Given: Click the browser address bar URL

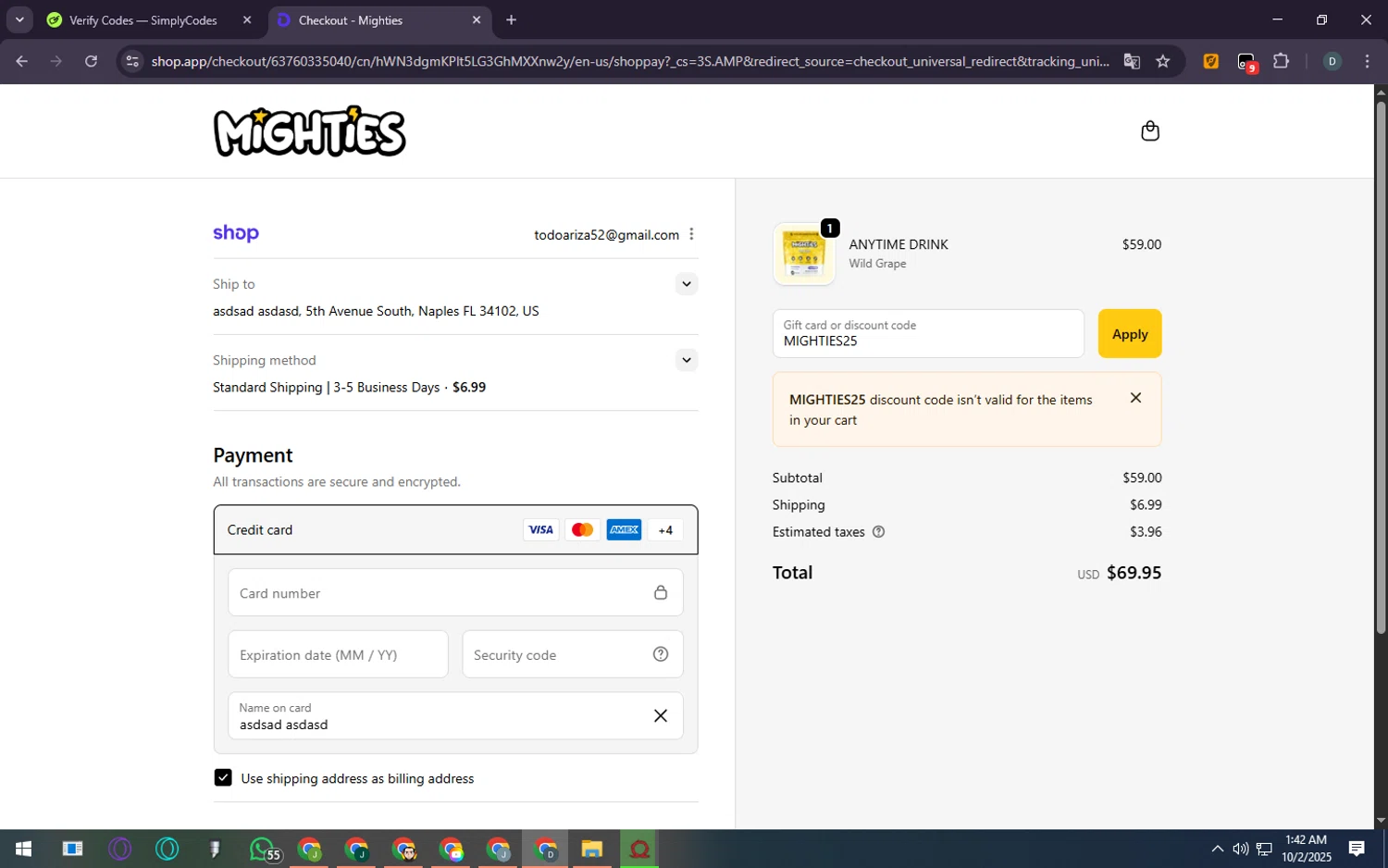Looking at the screenshot, I should tap(630, 61).
